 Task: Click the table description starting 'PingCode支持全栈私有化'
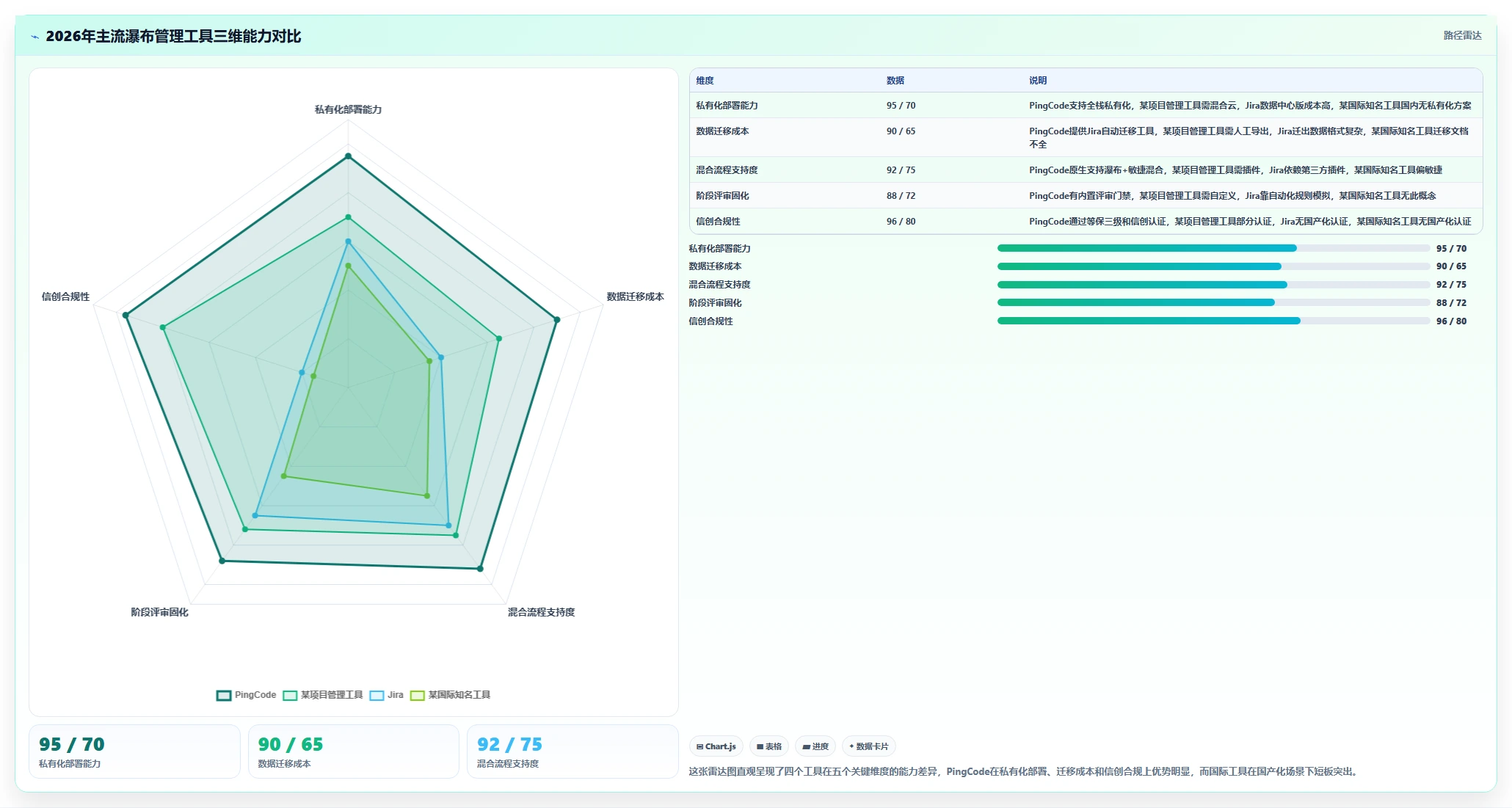tap(1250, 106)
